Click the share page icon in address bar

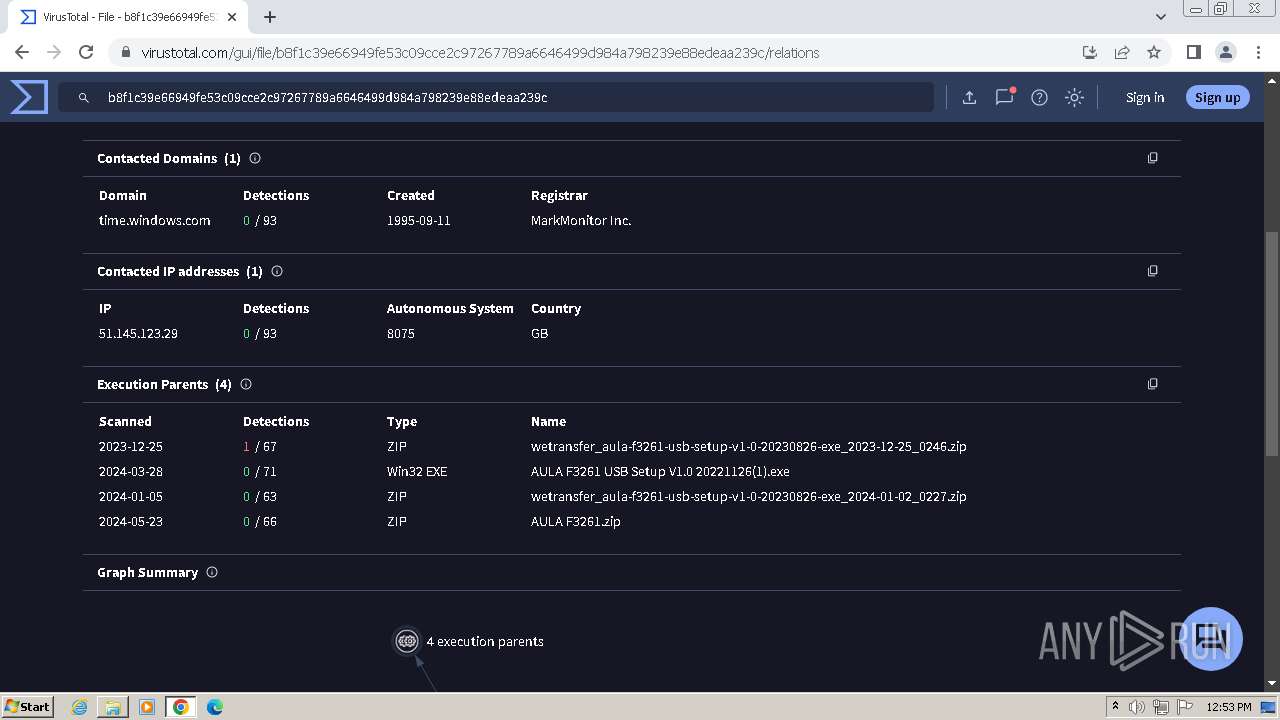tap(1122, 52)
